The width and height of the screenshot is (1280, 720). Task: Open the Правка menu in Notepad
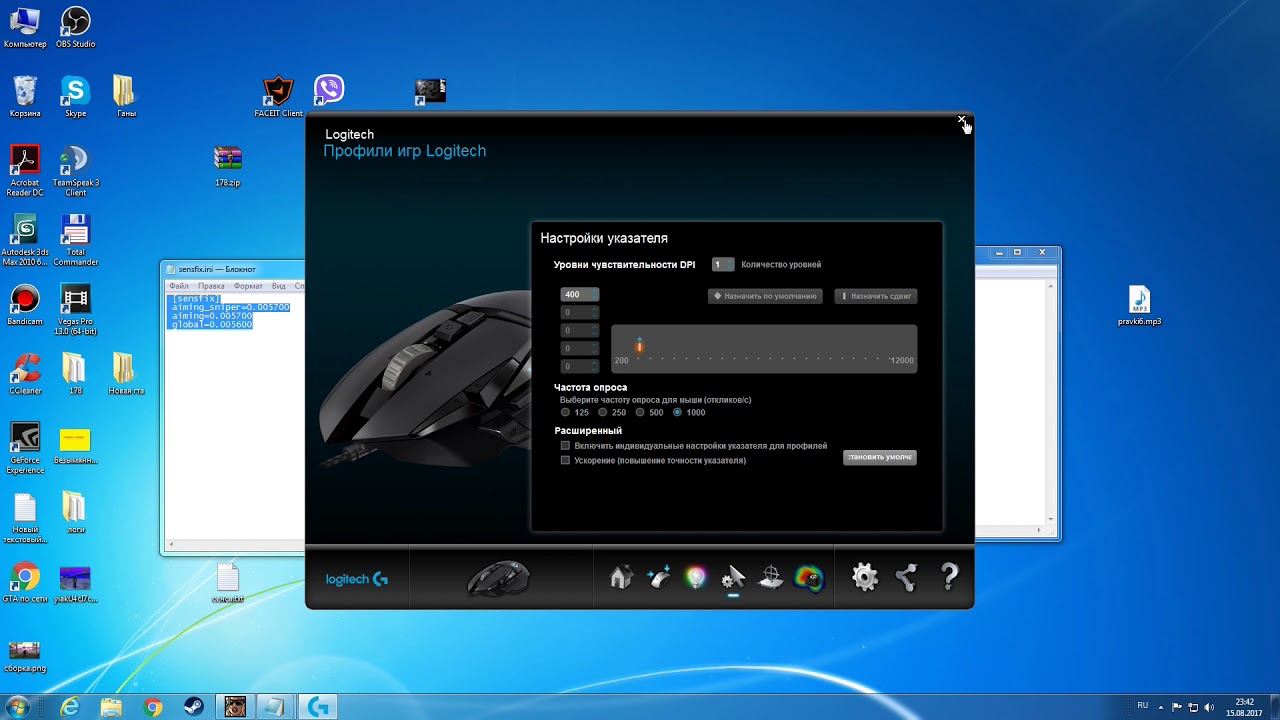point(211,286)
